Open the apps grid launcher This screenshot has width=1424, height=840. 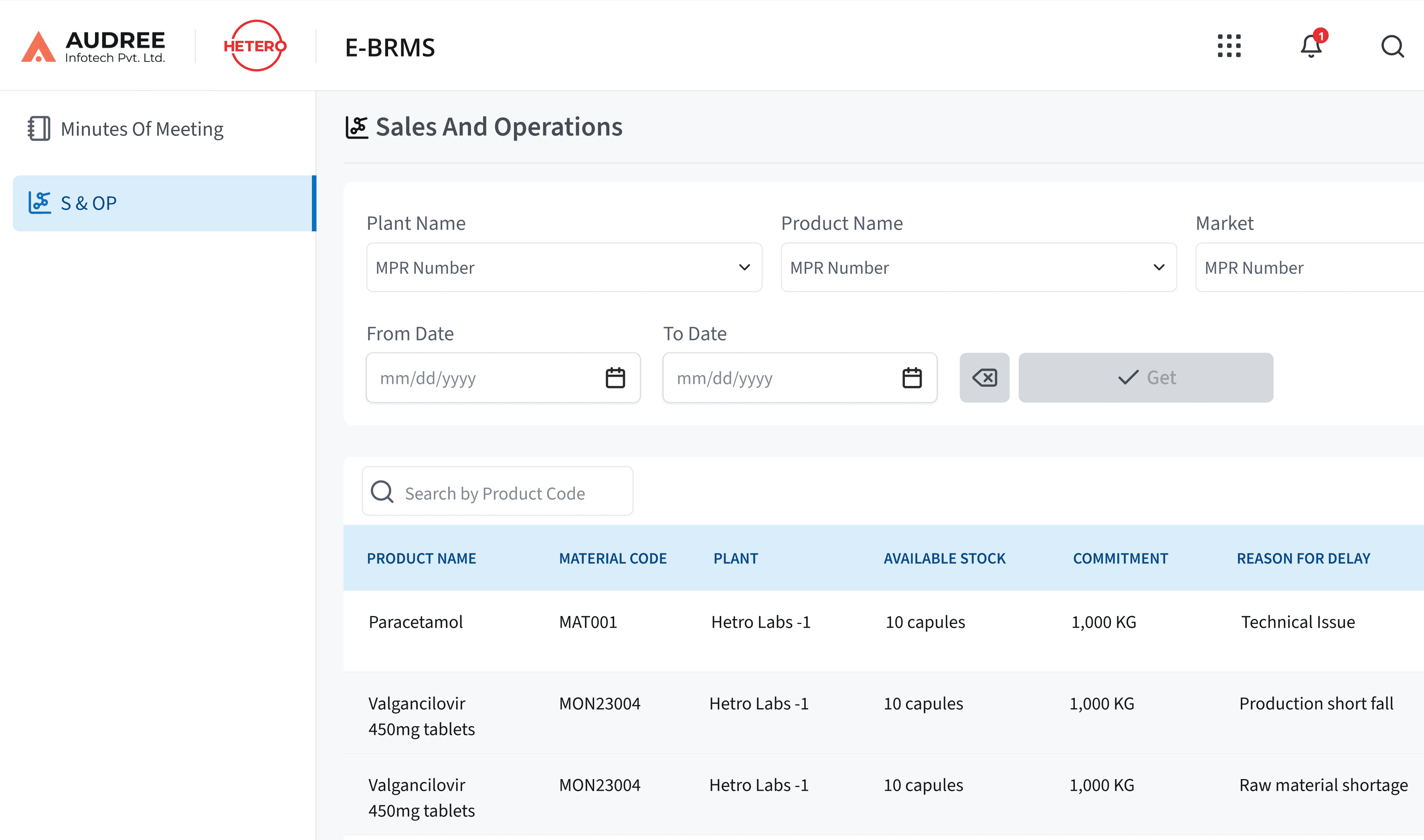pos(1229,46)
